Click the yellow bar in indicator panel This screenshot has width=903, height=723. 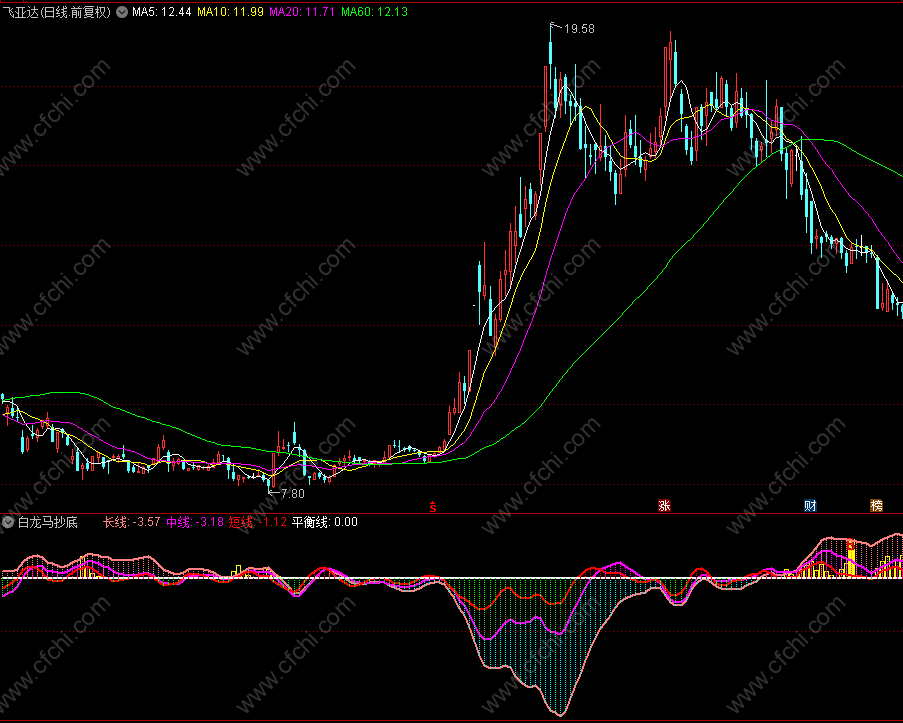click(x=851, y=558)
